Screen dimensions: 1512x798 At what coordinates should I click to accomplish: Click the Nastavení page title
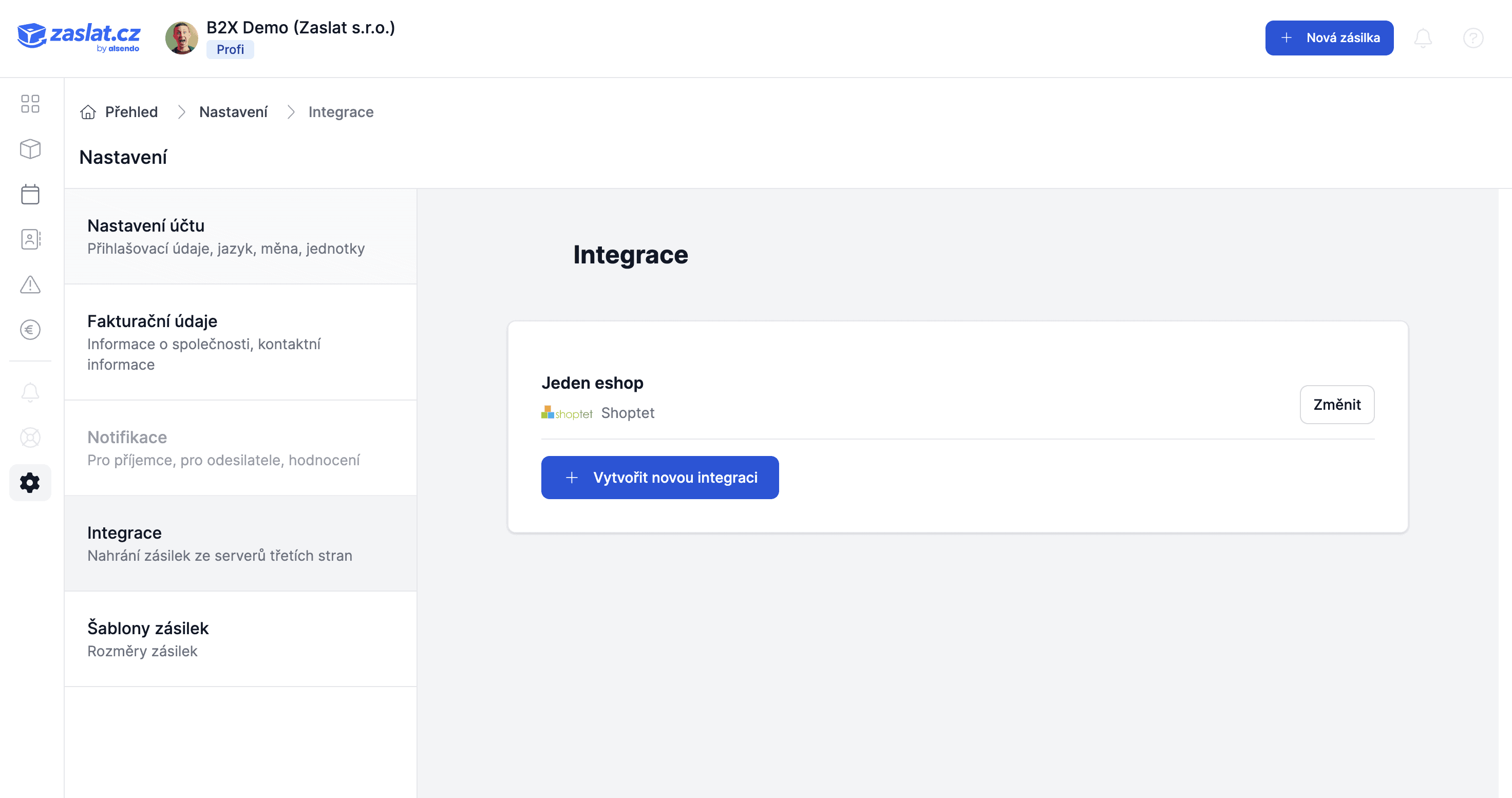pos(123,157)
